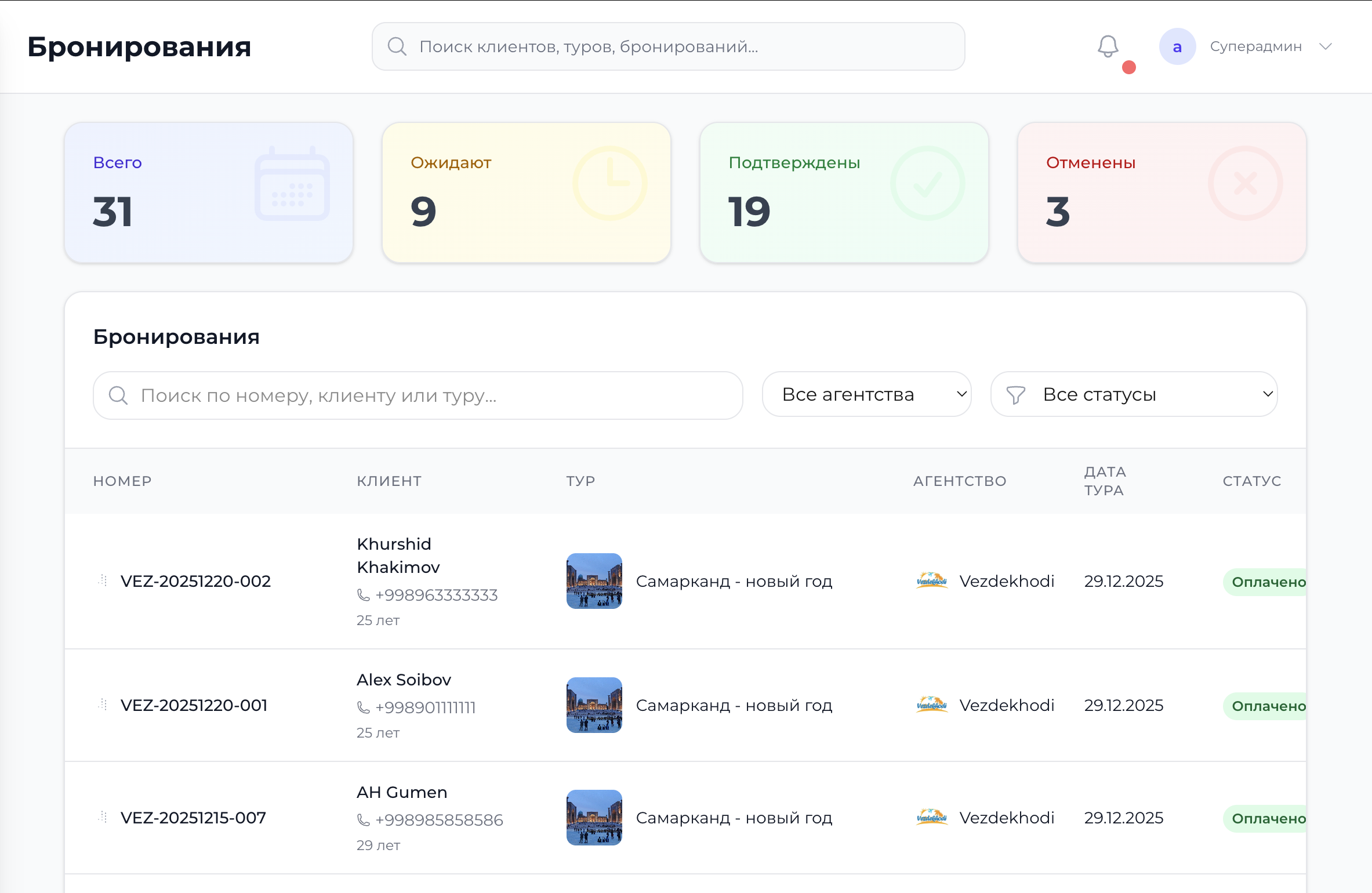Open booking VEZ-20251220-001
Screen dimensions: 1372x893
pyautogui.click(x=194, y=705)
